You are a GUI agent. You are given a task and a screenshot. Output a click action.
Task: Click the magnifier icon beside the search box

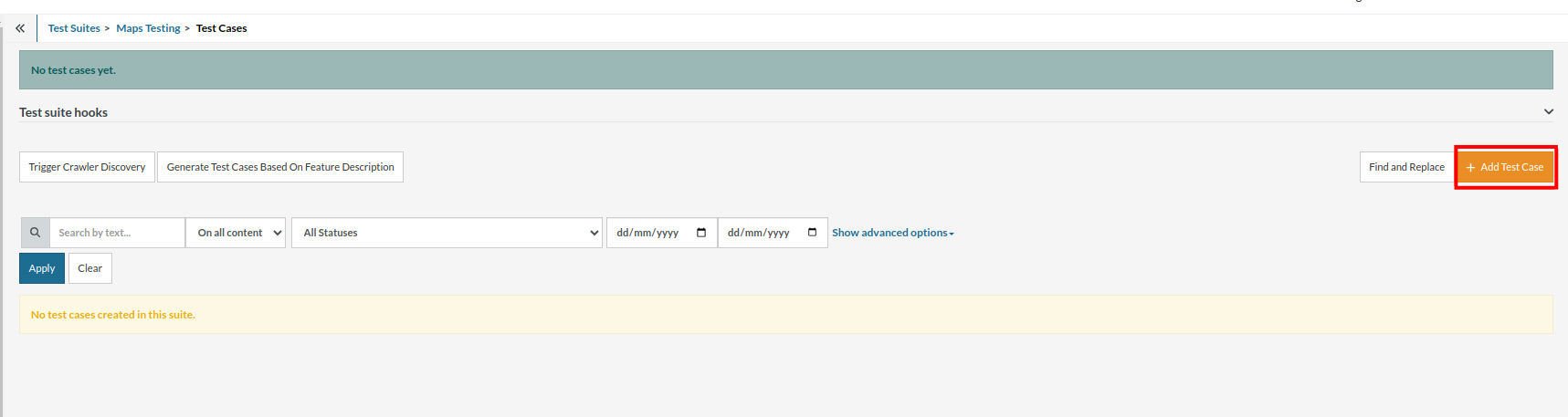[x=35, y=233]
